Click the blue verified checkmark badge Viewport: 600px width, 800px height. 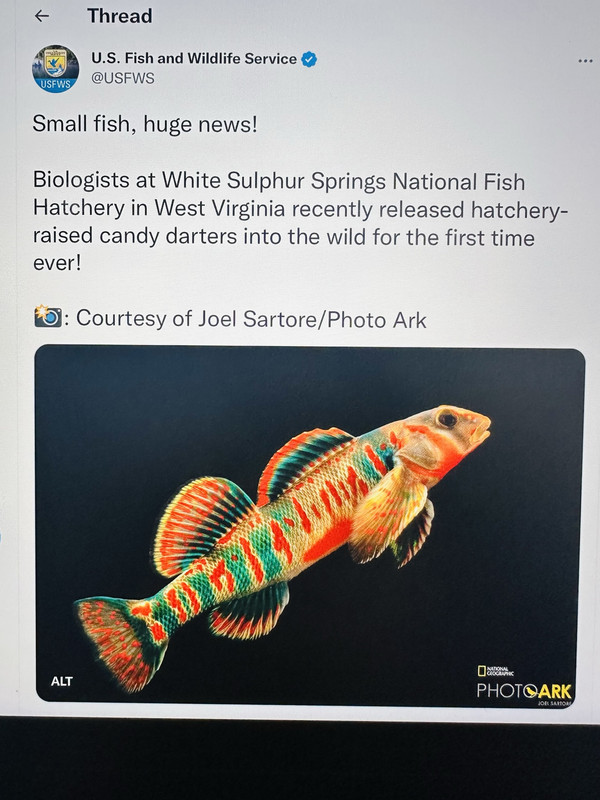309,59
